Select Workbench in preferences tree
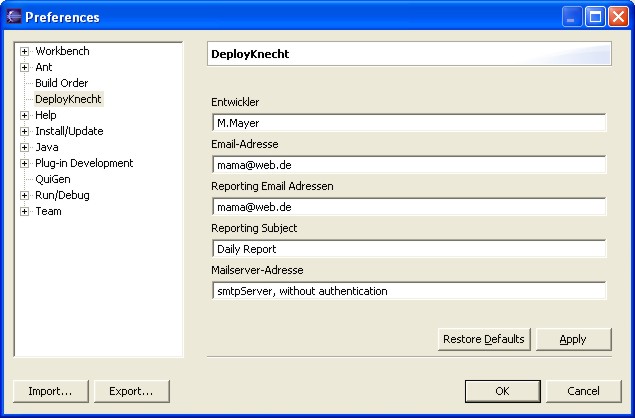 click(62, 51)
